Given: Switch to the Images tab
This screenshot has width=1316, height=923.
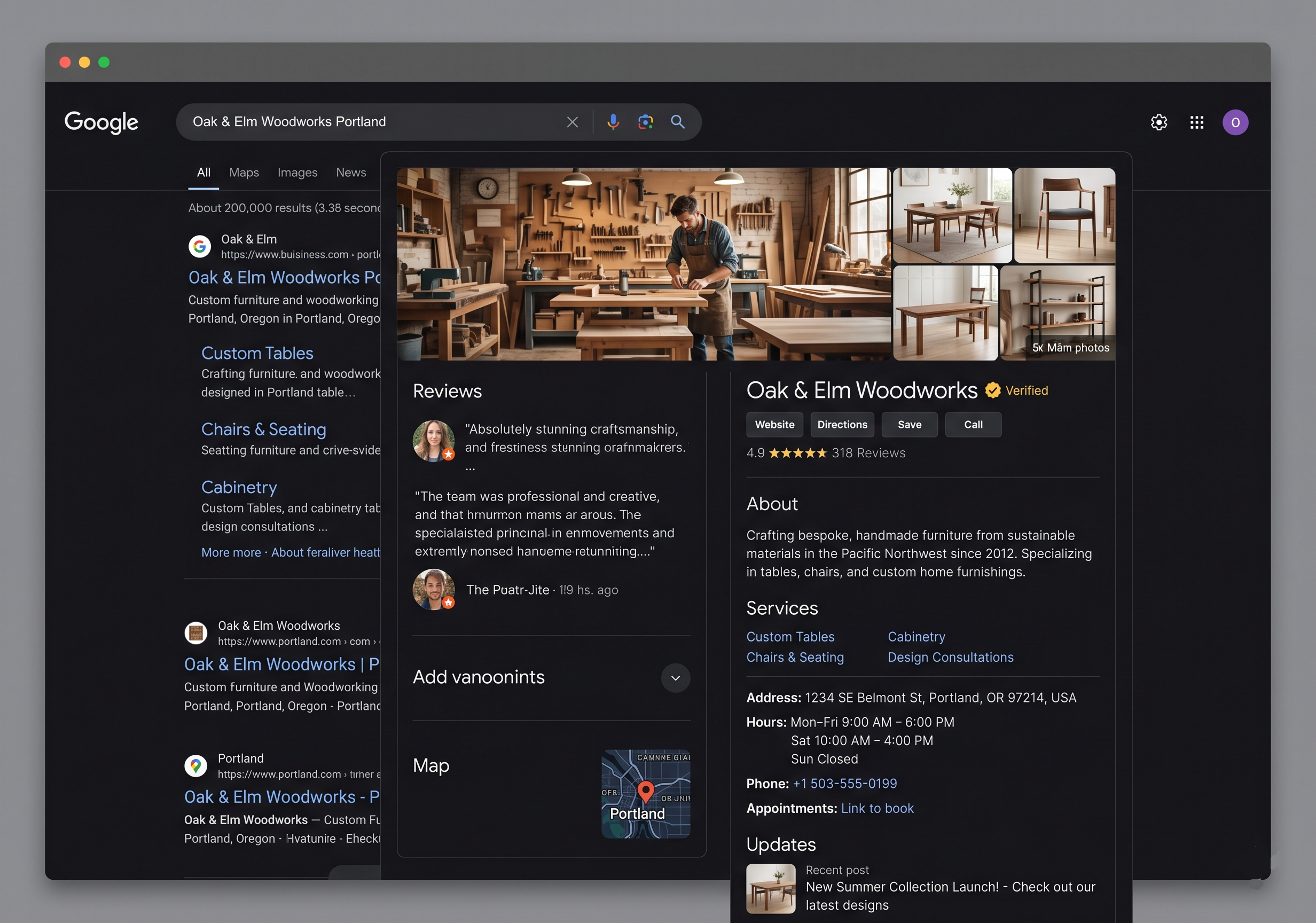Looking at the screenshot, I should (x=297, y=173).
